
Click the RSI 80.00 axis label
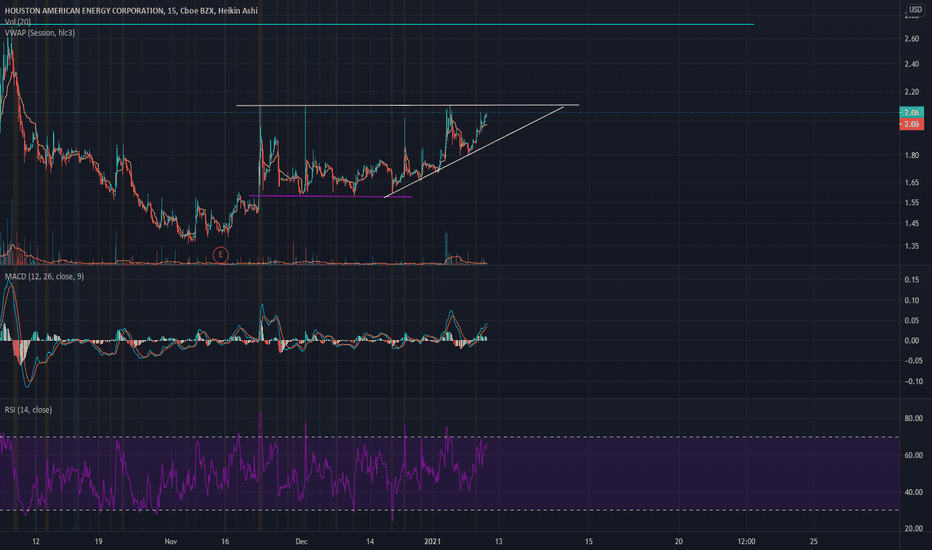tap(913, 419)
